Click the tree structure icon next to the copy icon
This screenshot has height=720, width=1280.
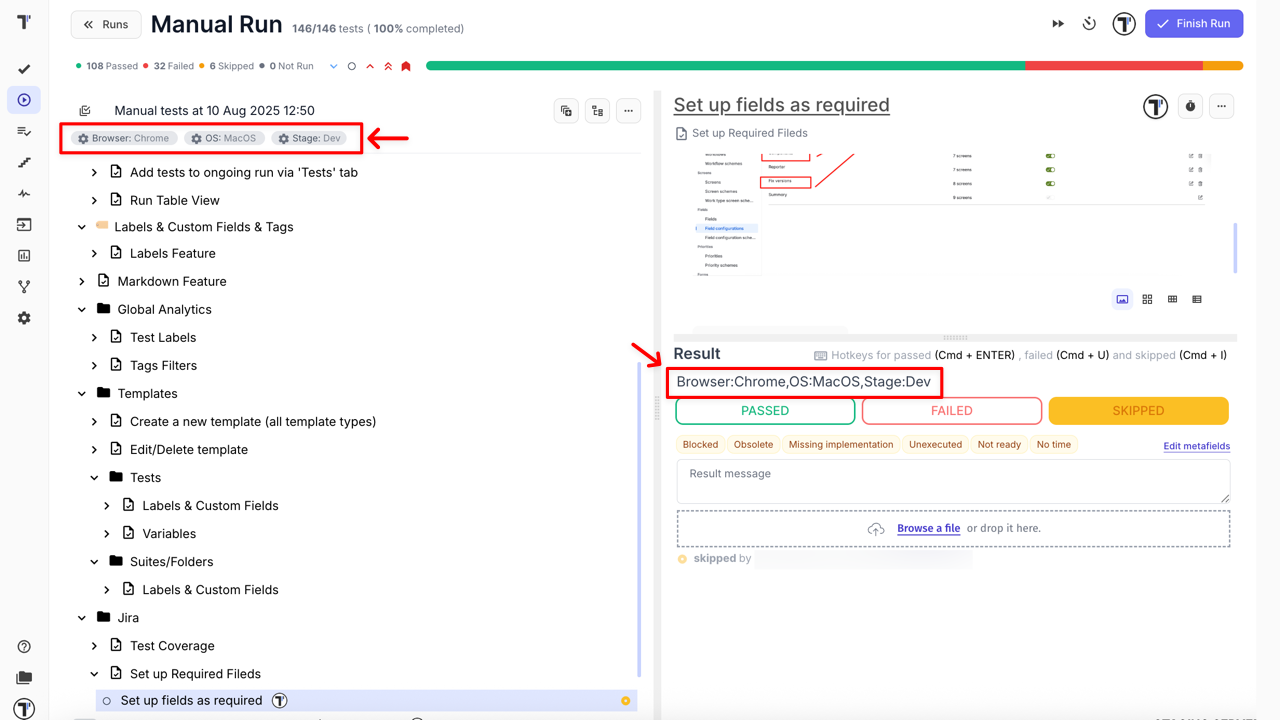coord(597,110)
